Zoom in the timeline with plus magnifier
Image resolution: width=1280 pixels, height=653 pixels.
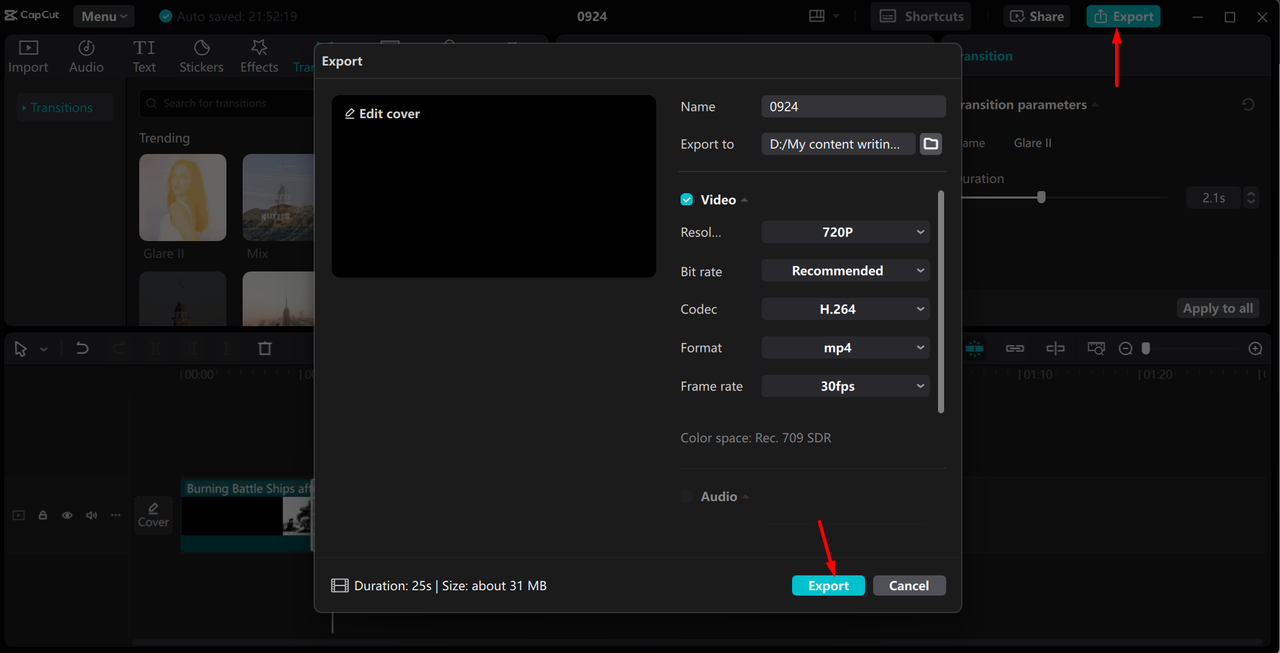click(x=1255, y=349)
